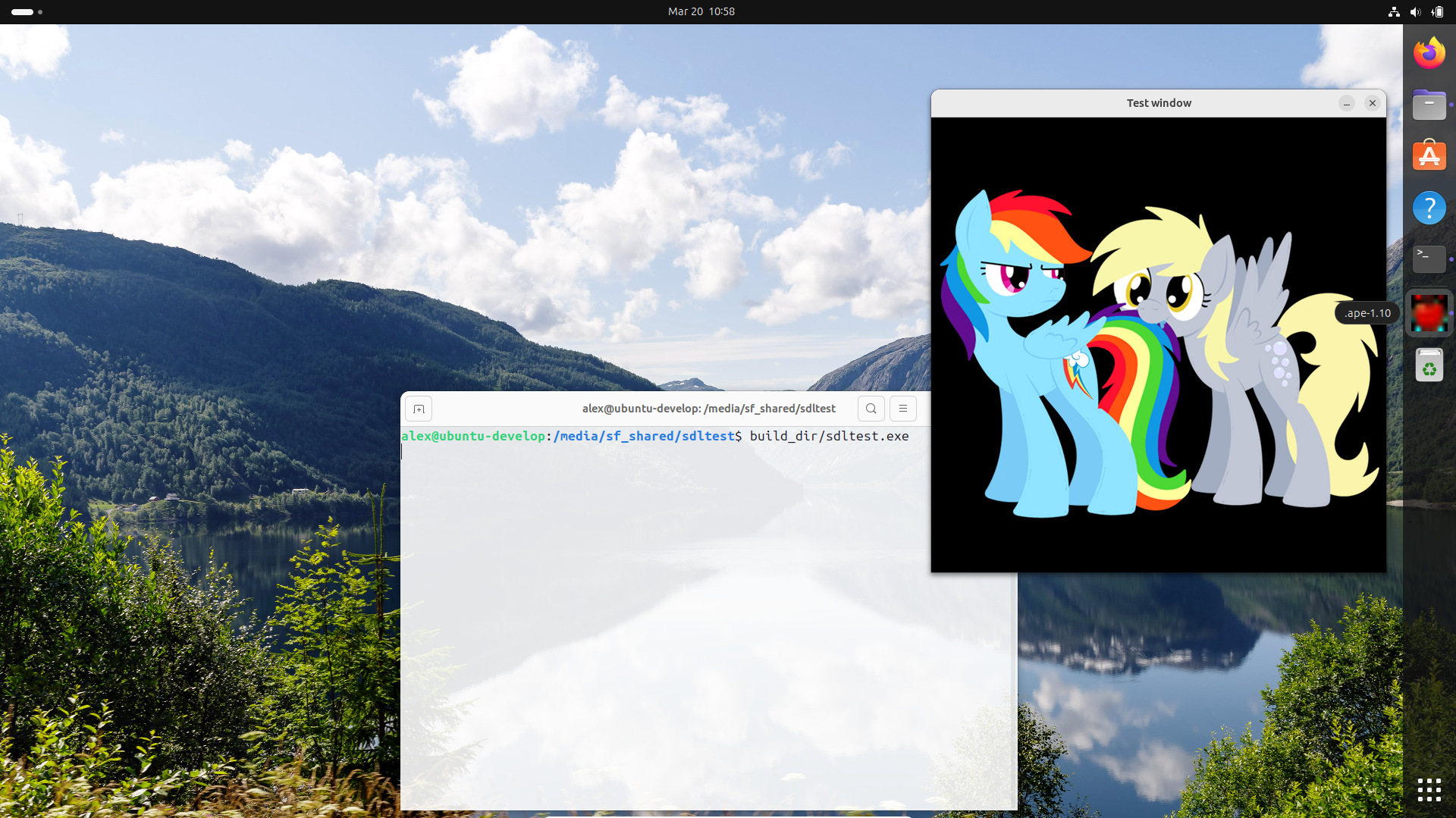Select the terminal title alex@ubuntu-develop

(x=708, y=409)
